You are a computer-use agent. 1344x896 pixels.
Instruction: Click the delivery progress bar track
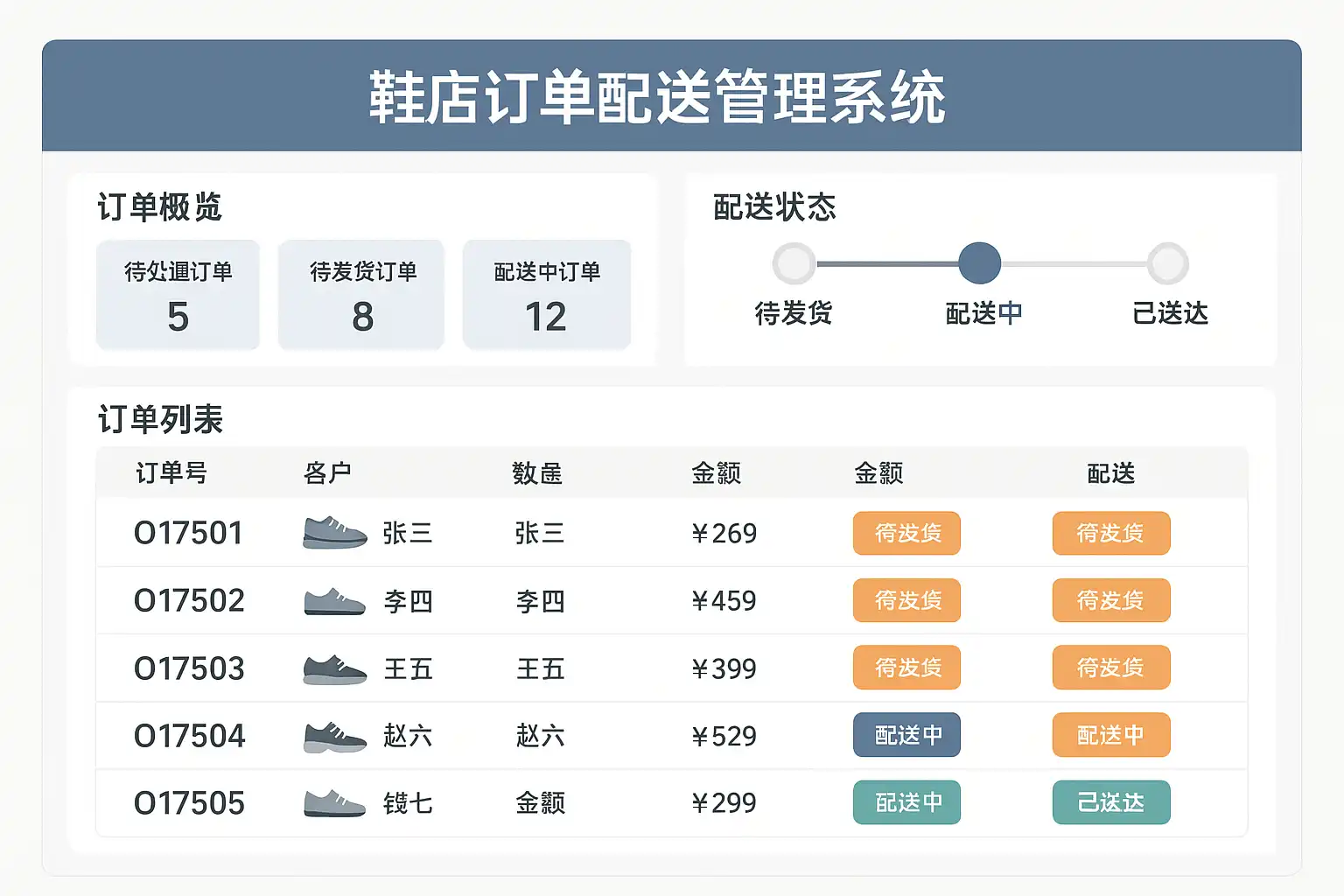pos(887,263)
